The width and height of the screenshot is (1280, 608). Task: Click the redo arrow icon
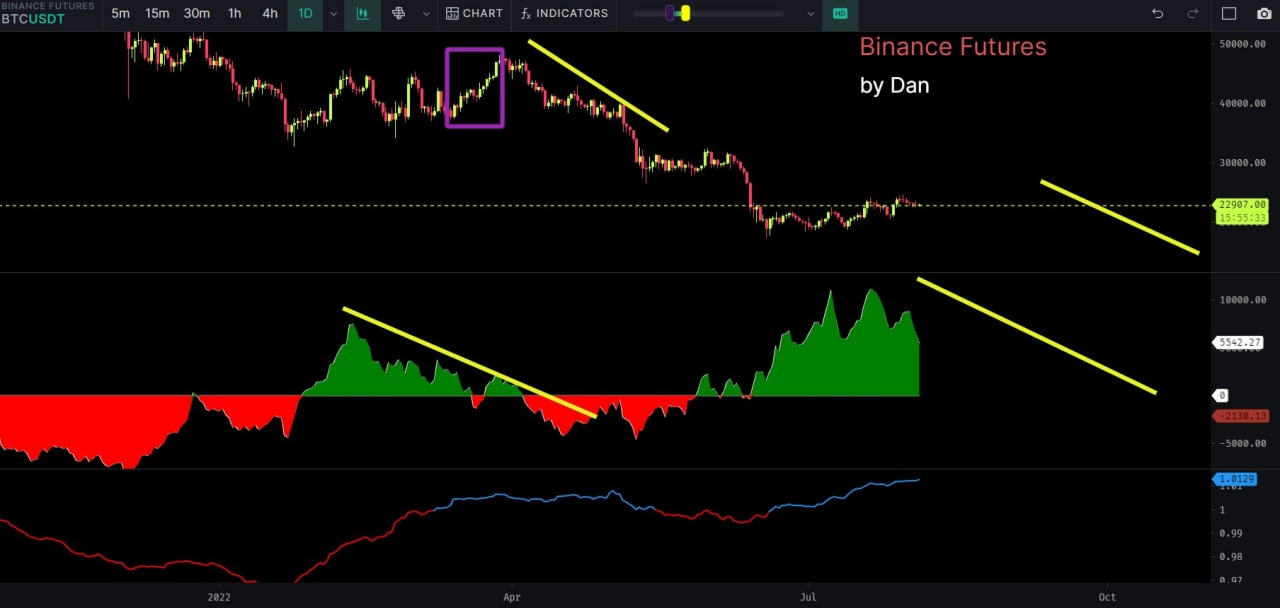click(x=1192, y=14)
